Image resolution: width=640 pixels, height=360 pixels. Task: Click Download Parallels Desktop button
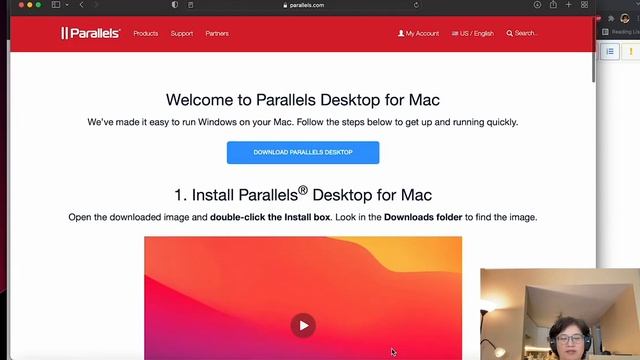coord(303,153)
